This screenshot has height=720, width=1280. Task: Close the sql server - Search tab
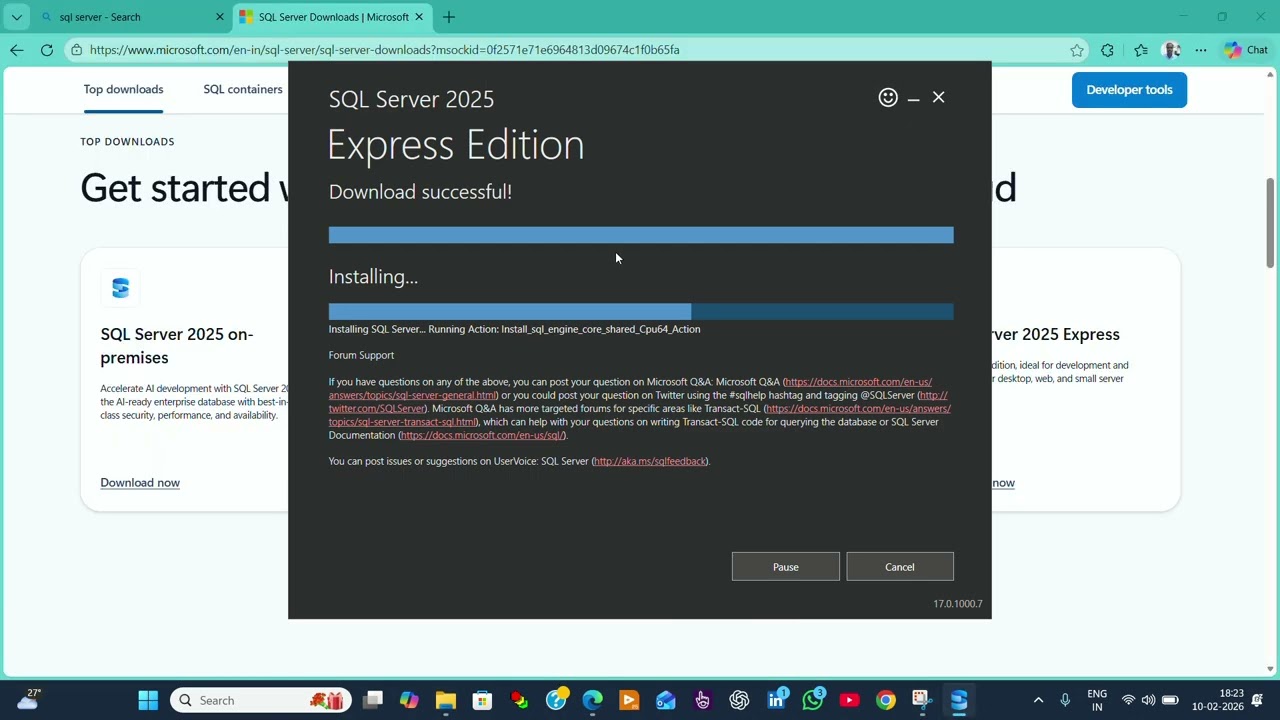pyautogui.click(x=220, y=17)
